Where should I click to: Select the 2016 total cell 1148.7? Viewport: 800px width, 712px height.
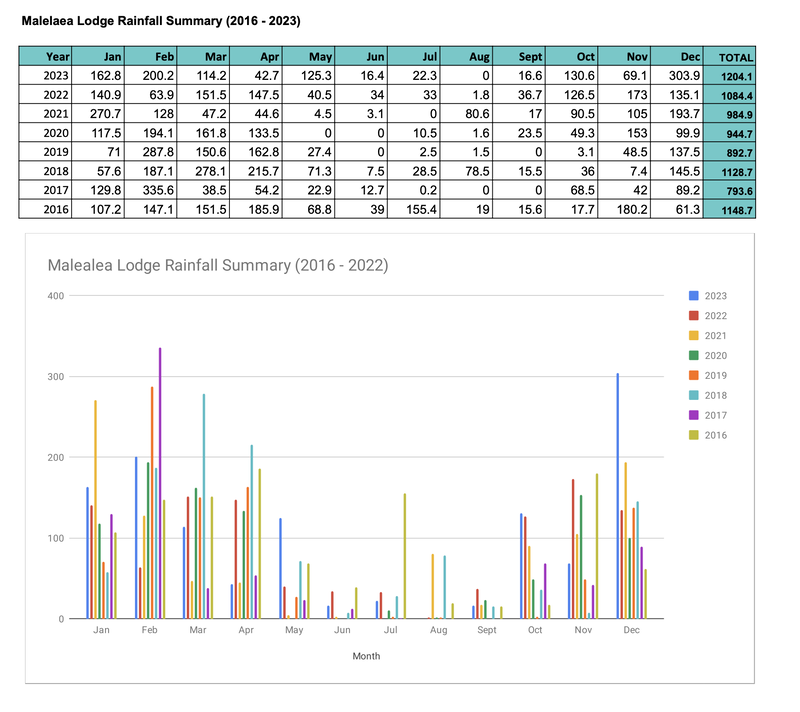pos(729,210)
